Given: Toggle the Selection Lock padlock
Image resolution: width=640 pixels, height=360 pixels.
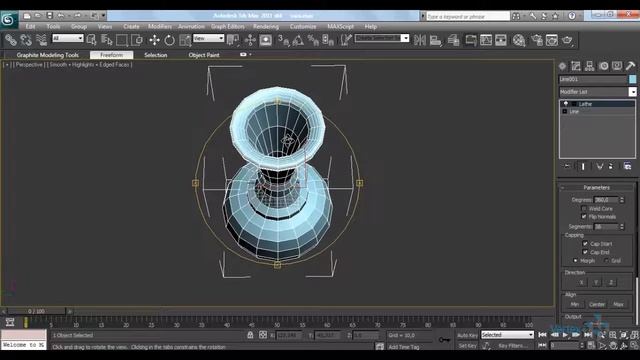Looking at the screenshot, I should (250, 335).
